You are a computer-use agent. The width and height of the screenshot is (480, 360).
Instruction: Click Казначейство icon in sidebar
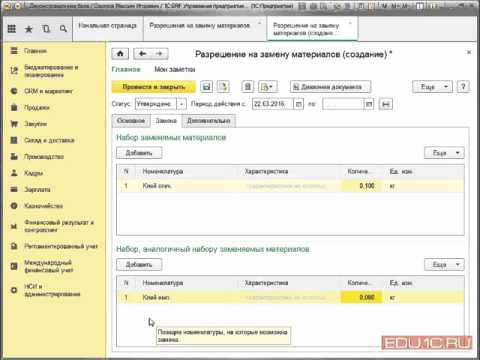[14, 206]
